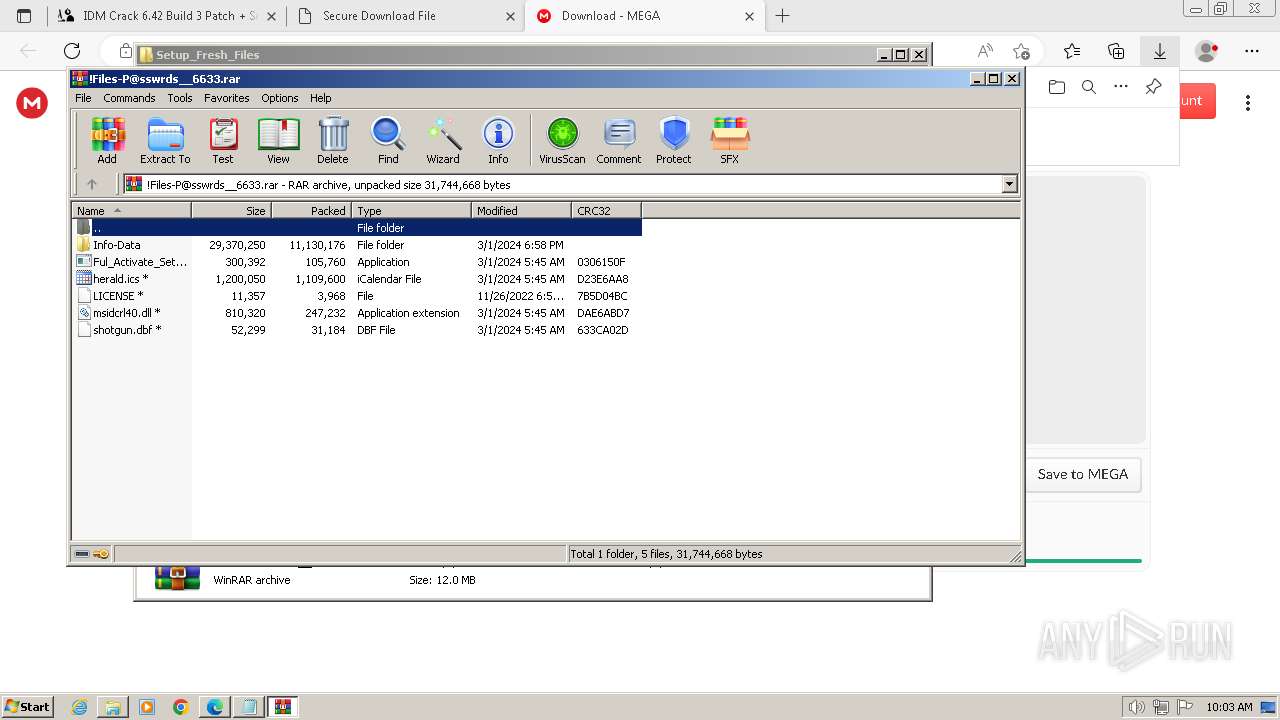This screenshot has height=720, width=1280.
Task: Sort by CRC32 column header
Action: (x=606, y=211)
